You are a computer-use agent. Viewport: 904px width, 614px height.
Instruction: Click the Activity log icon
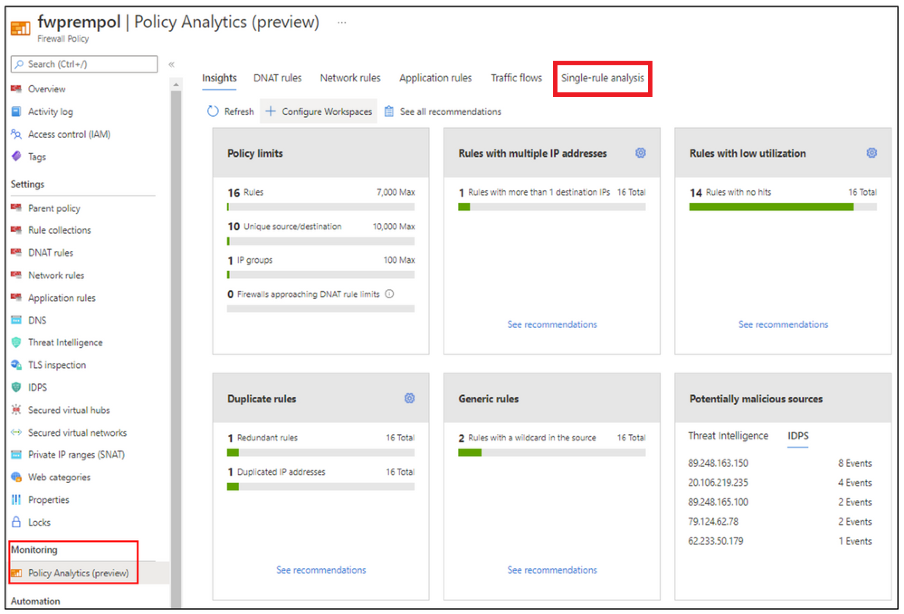click(x=16, y=111)
